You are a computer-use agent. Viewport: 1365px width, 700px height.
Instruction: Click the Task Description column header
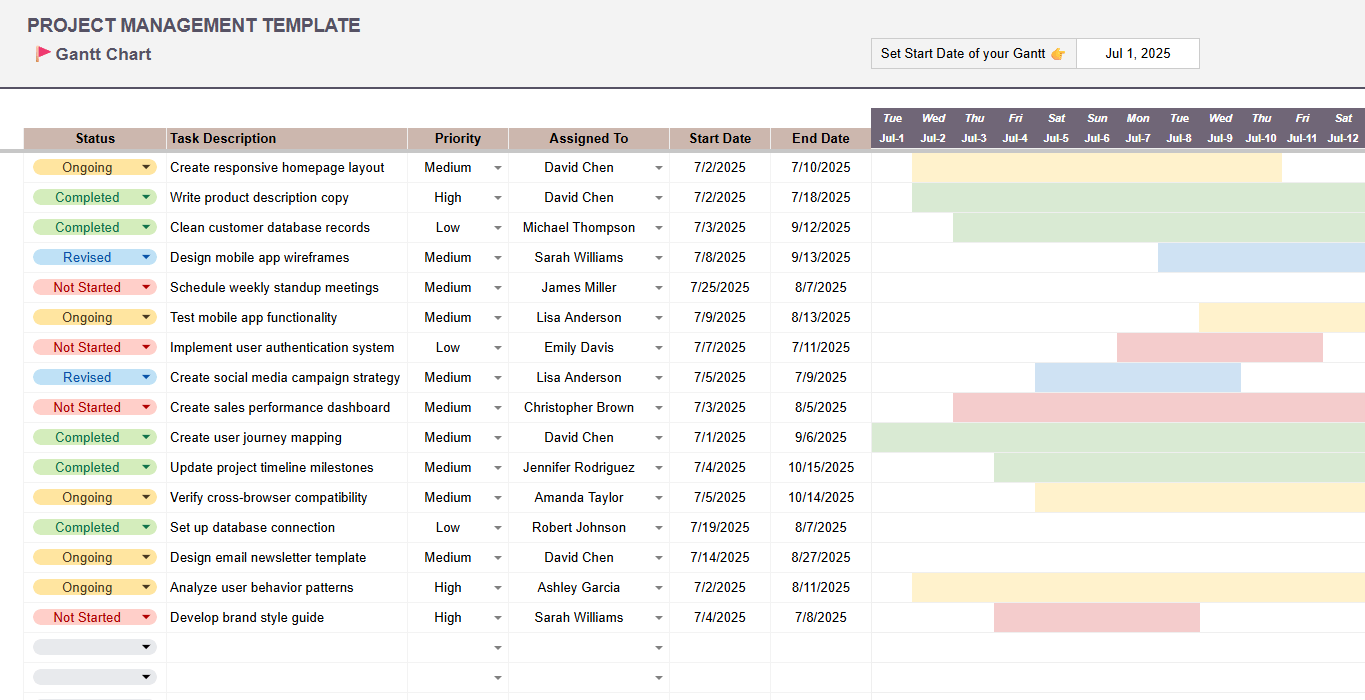(x=286, y=138)
